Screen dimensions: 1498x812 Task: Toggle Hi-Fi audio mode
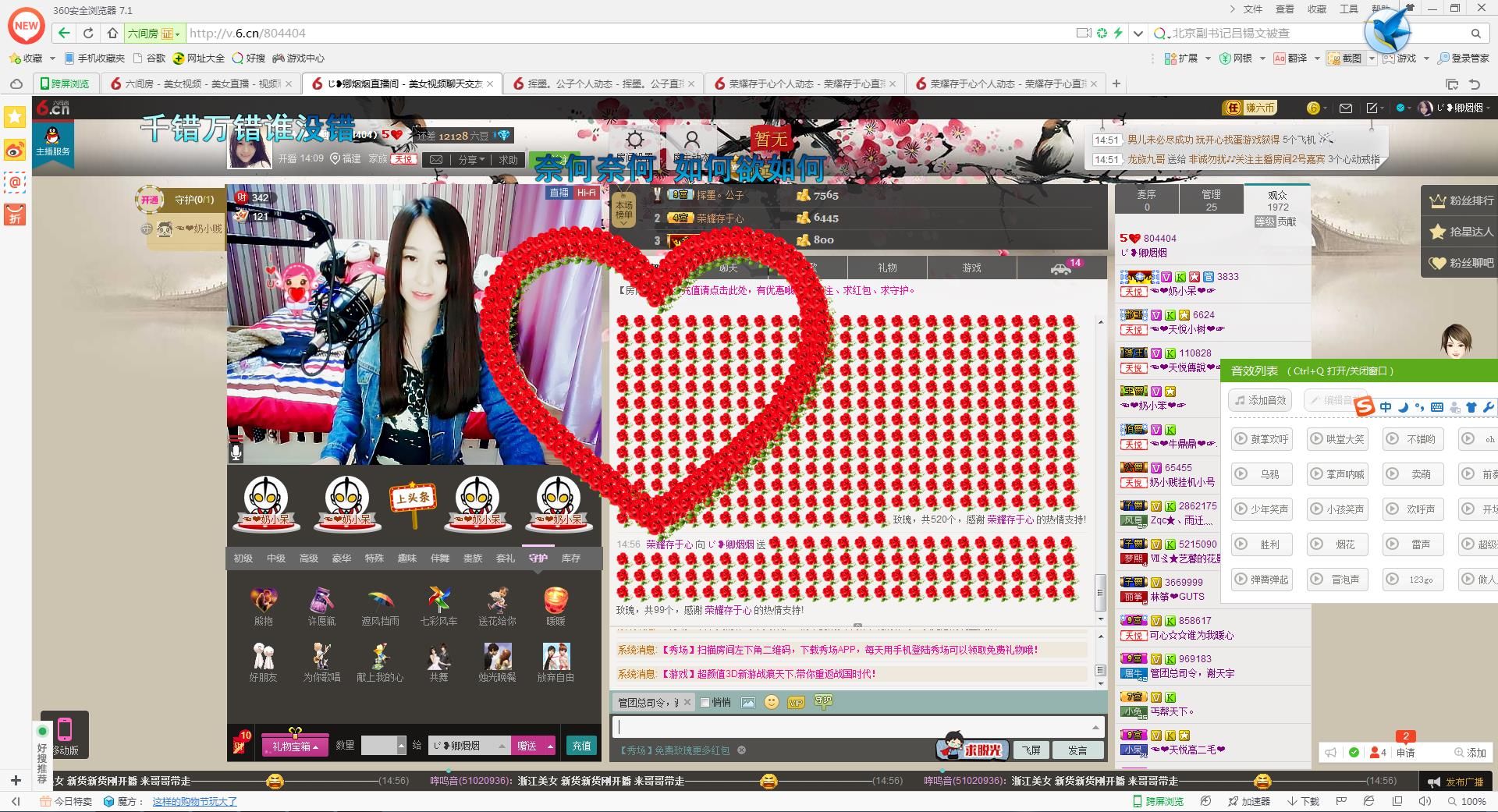587,193
